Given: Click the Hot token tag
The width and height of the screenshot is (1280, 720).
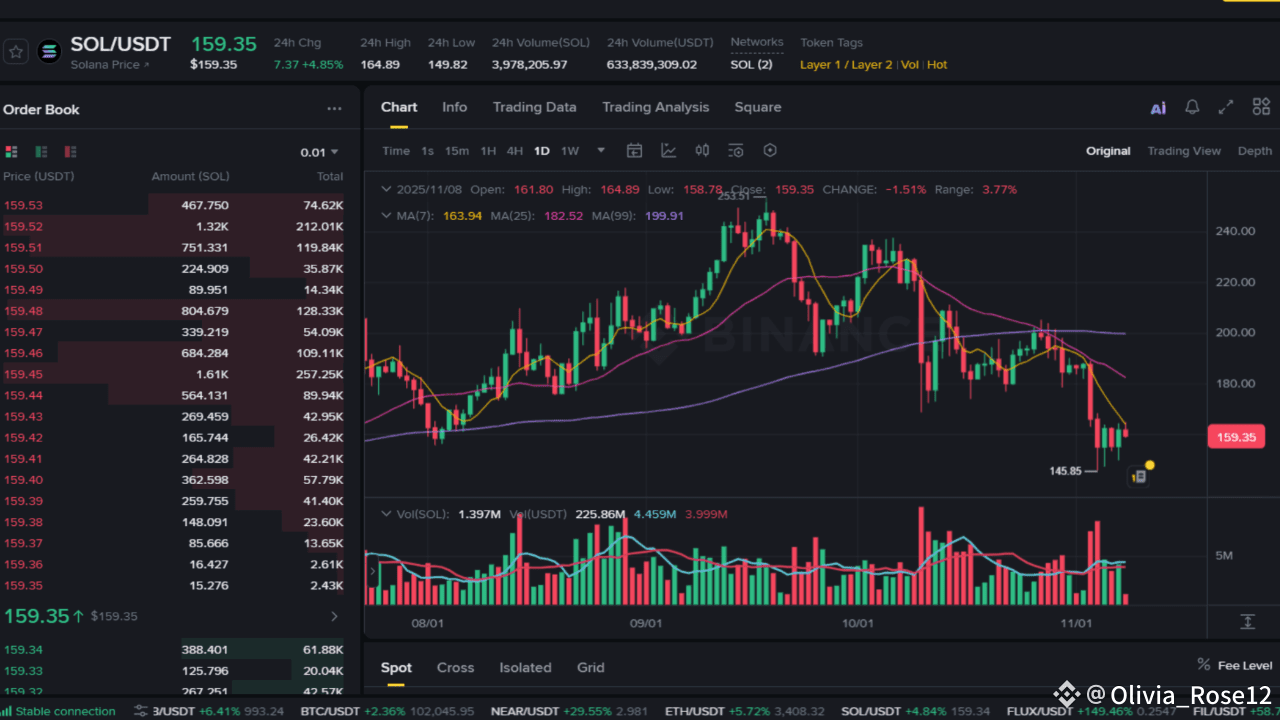Looking at the screenshot, I should coord(937,65).
